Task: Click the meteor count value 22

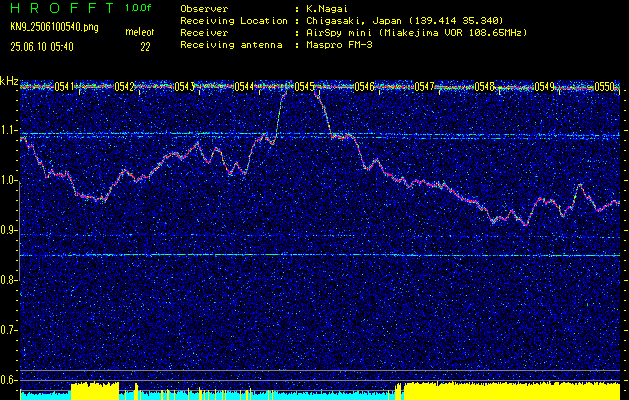Action: coord(145,47)
